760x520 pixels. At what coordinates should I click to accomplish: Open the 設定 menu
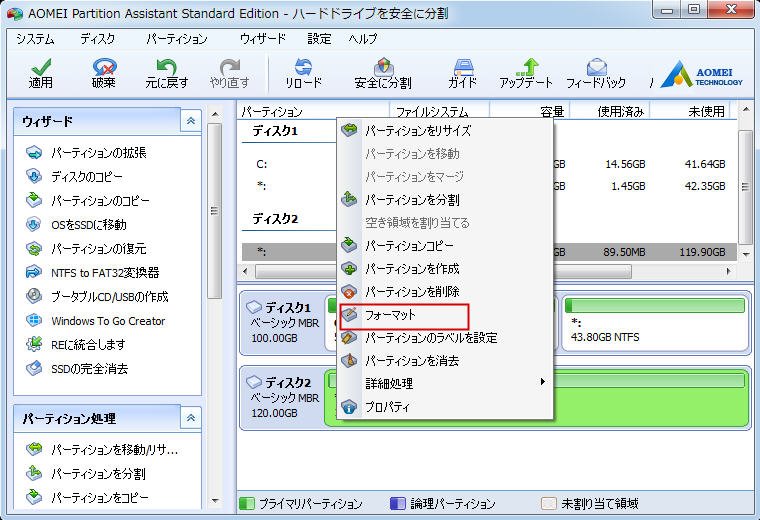(x=319, y=39)
